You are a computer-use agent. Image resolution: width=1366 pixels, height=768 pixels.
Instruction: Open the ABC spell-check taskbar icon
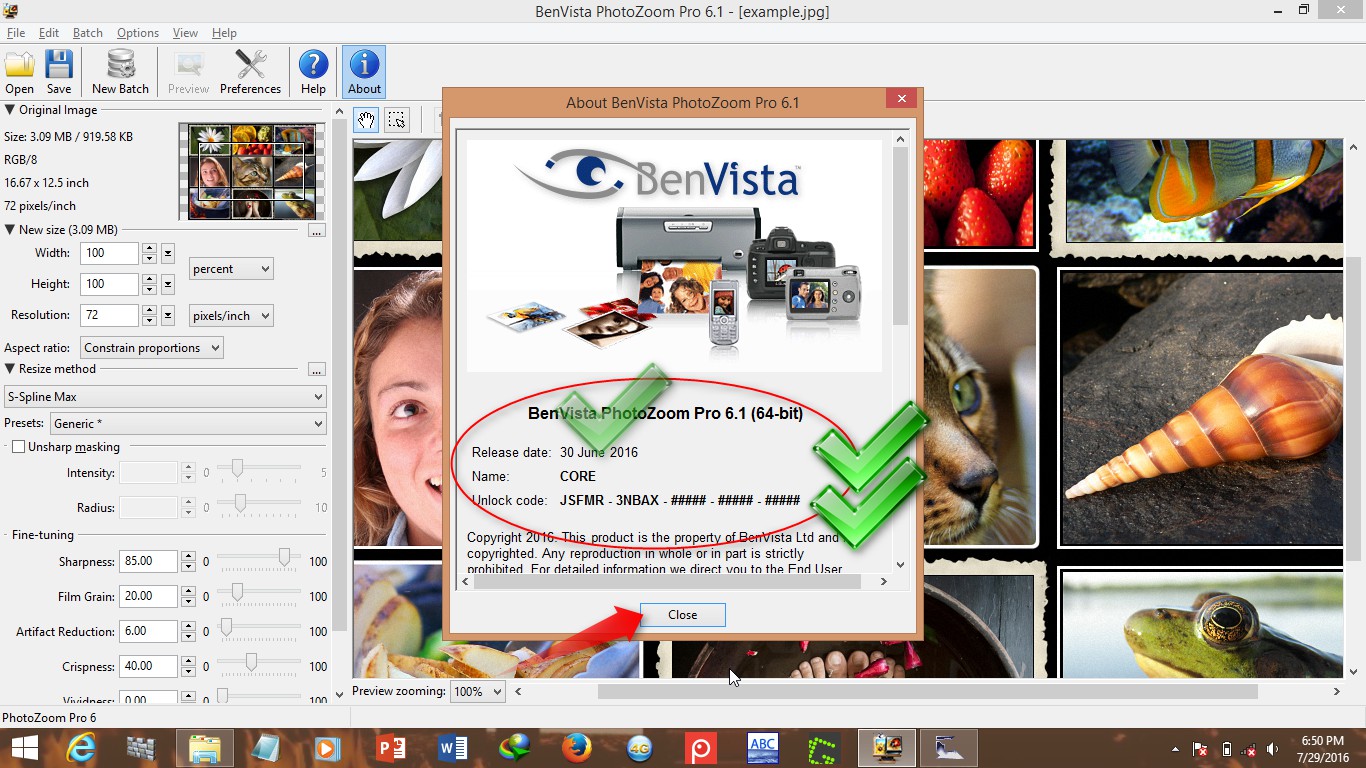pos(763,747)
